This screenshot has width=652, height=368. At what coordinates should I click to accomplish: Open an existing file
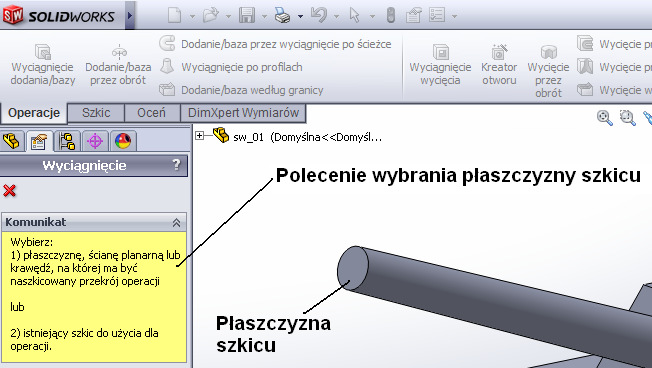pyautogui.click(x=210, y=16)
